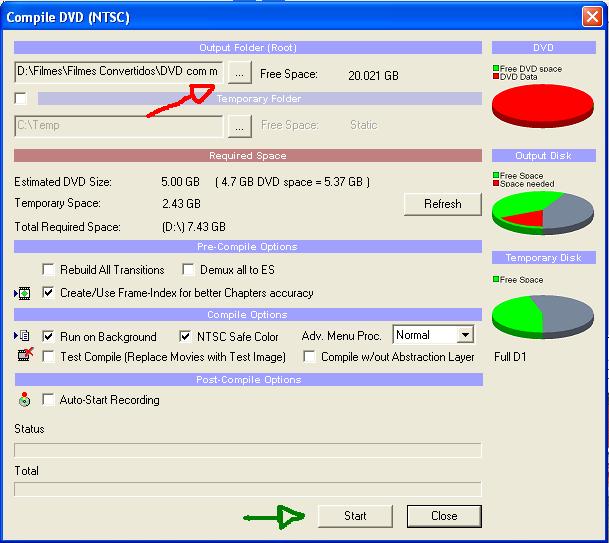Click the Status progress bar
This screenshot has width=609, height=543.
coord(248,450)
